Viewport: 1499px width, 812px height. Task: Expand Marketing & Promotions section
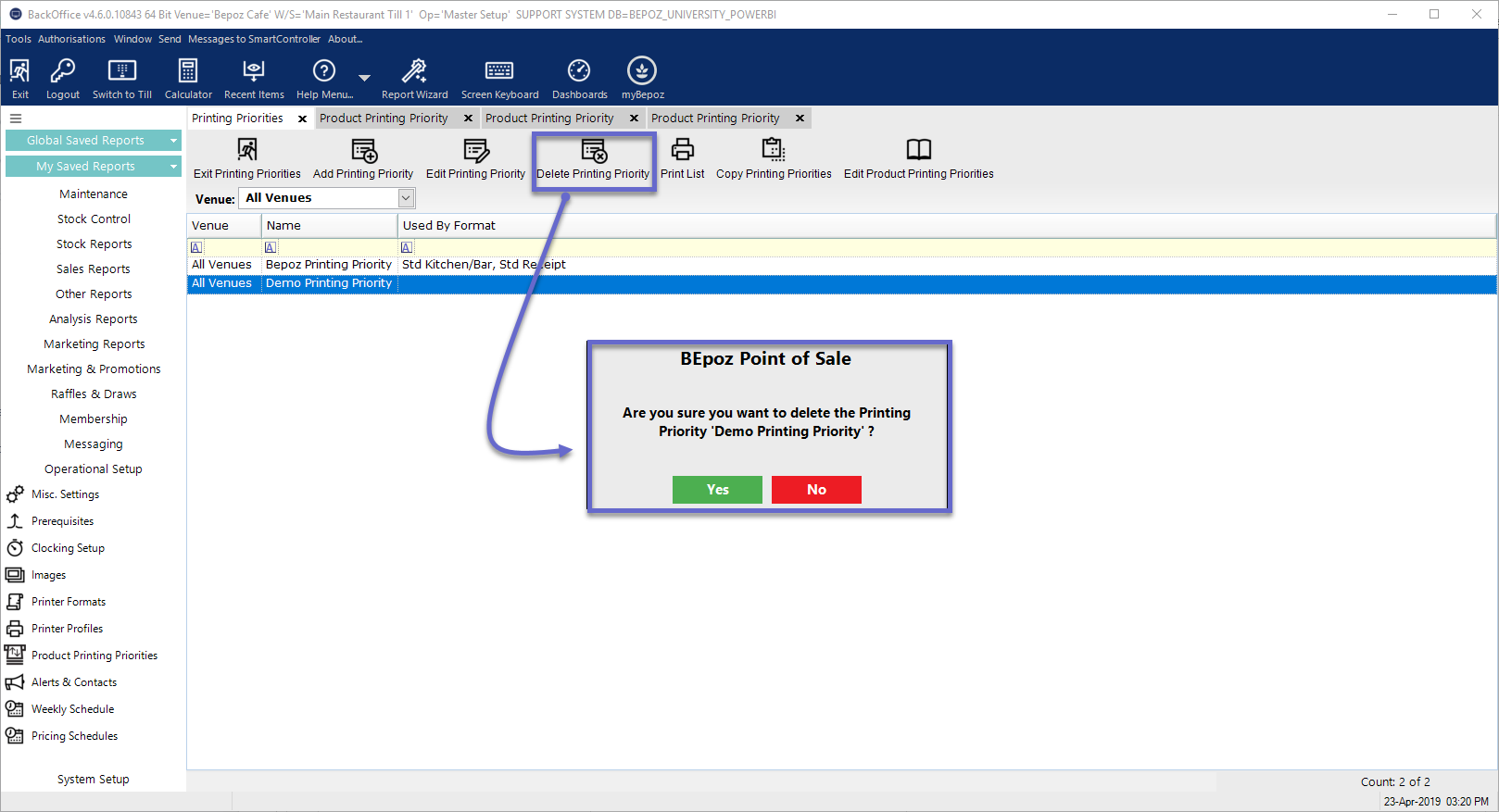point(94,369)
